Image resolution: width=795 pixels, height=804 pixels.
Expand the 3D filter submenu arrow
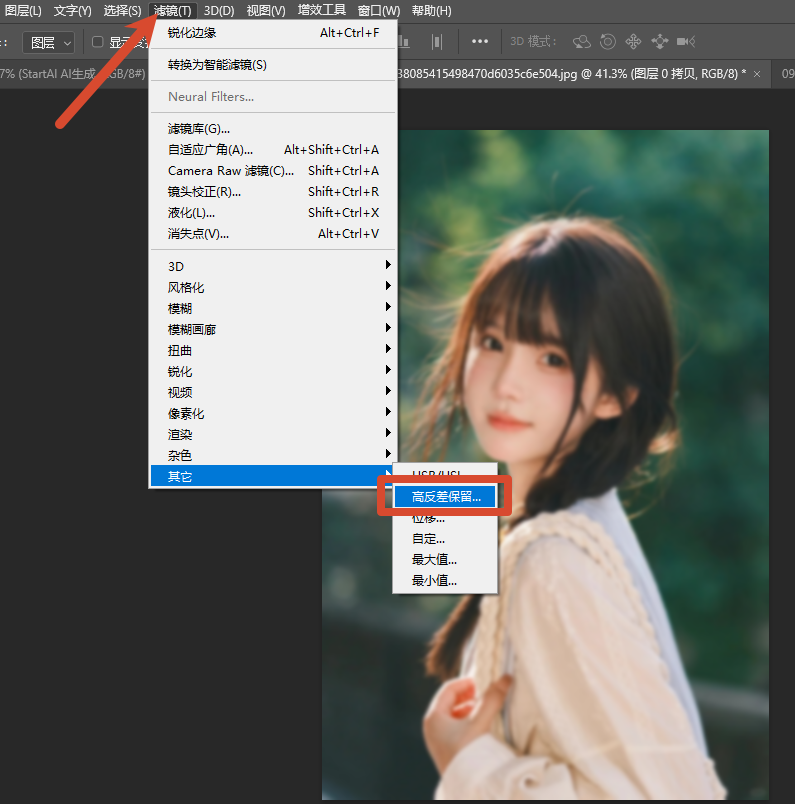(388, 265)
